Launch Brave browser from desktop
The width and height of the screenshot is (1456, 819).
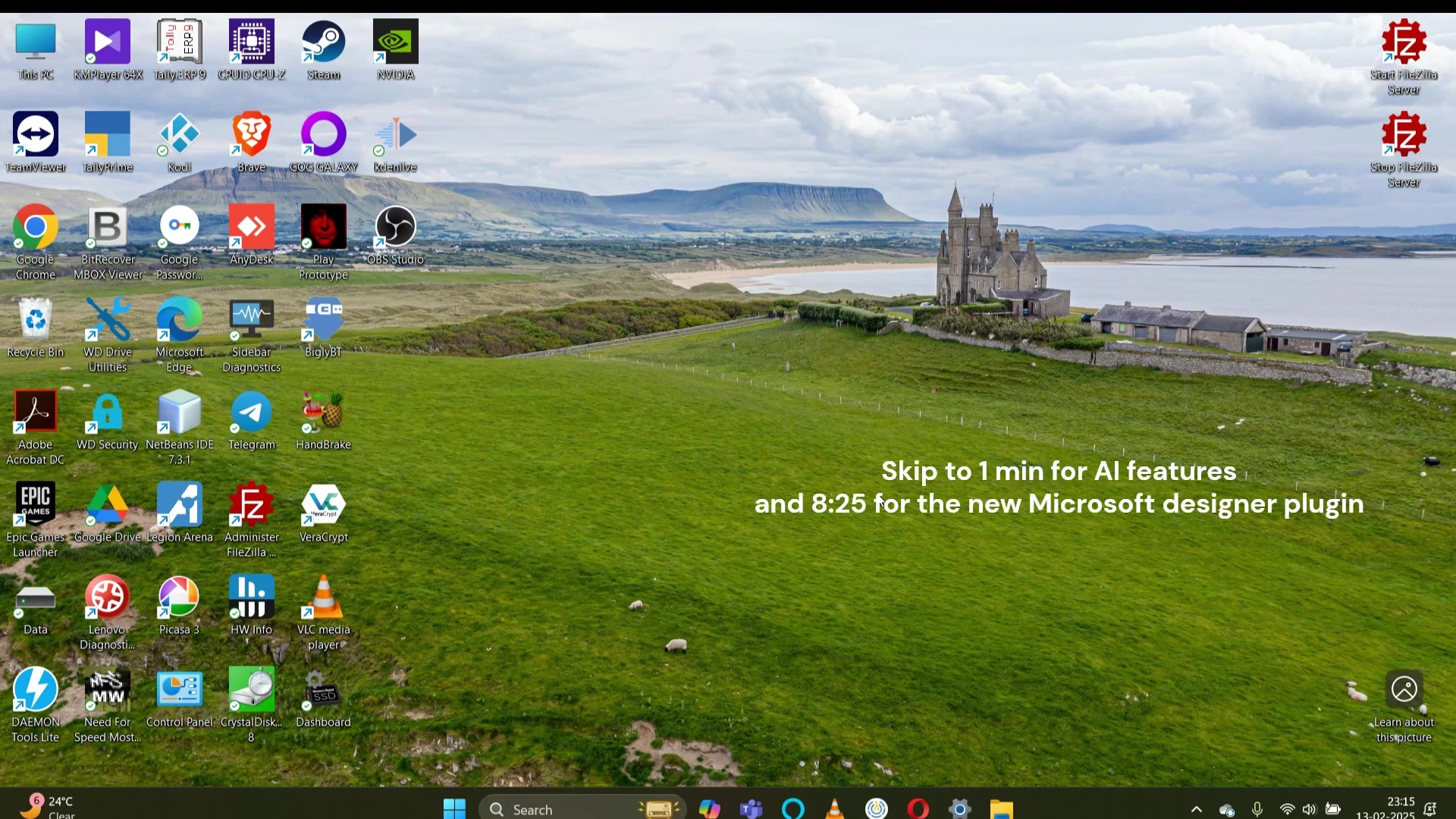tap(252, 143)
